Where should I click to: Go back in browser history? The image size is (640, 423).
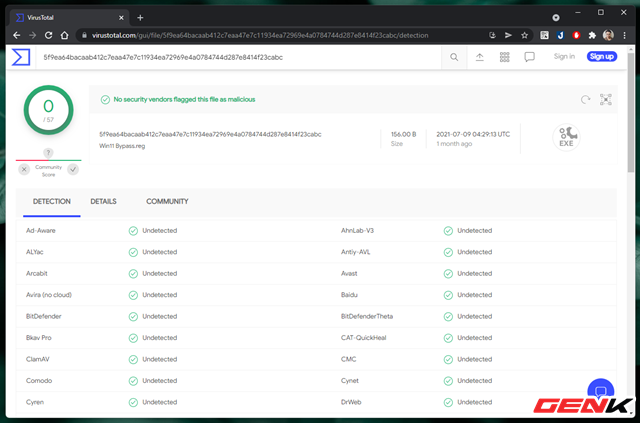[x=16, y=36]
